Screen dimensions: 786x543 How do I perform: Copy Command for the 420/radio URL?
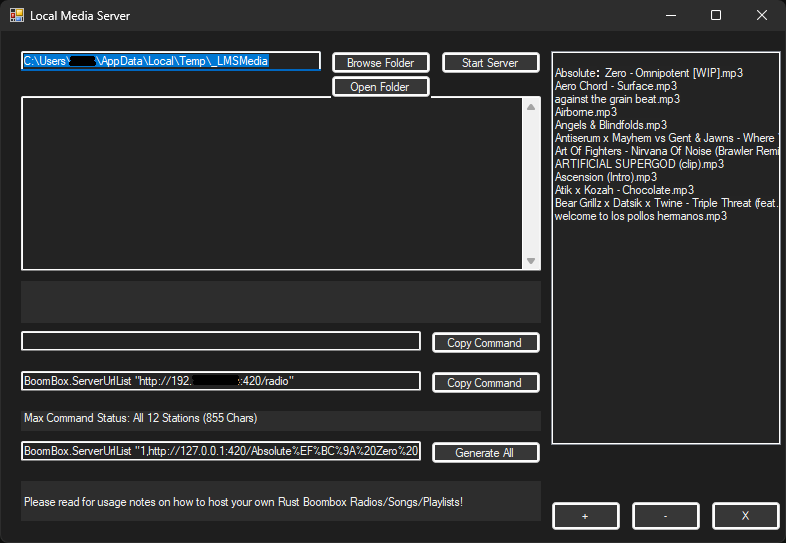point(485,383)
